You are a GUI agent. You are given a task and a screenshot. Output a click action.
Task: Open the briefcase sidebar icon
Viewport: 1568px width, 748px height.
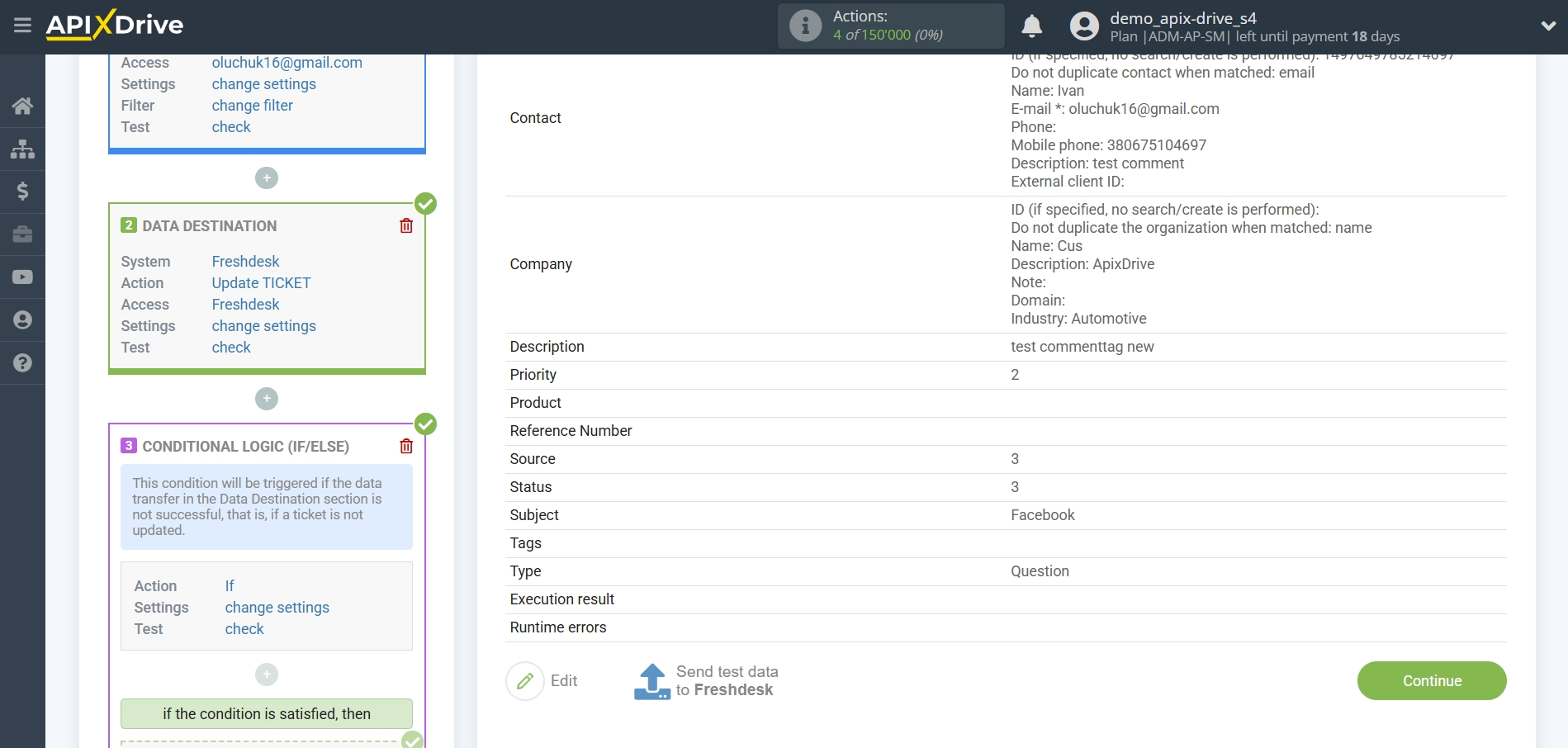(x=22, y=234)
